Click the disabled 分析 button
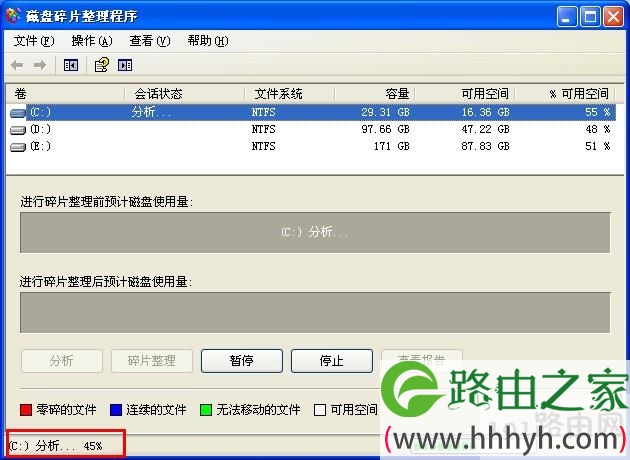630x460 pixels. pos(61,360)
